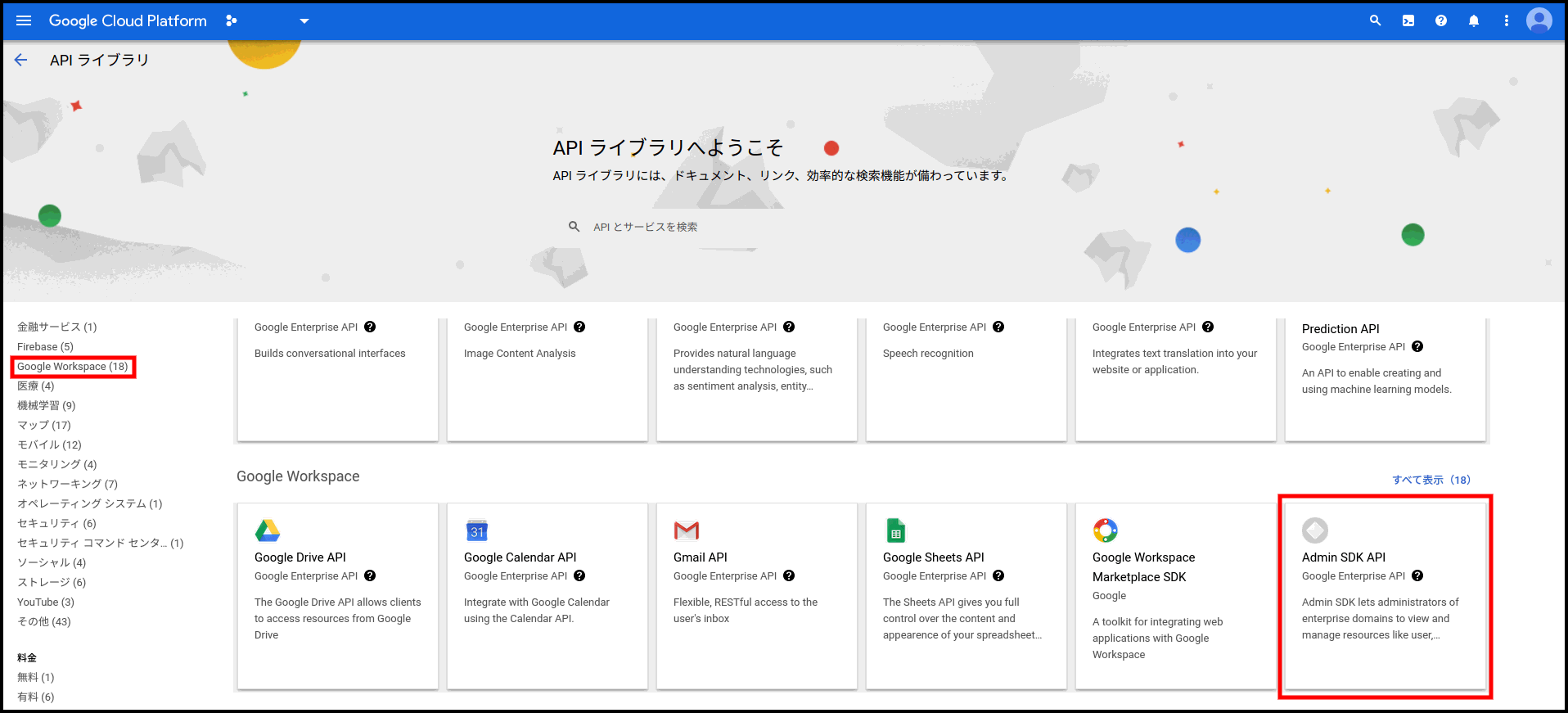The width and height of the screenshot is (1568, 713).
Task: Filter by 医療 (4)
Action: (36, 386)
